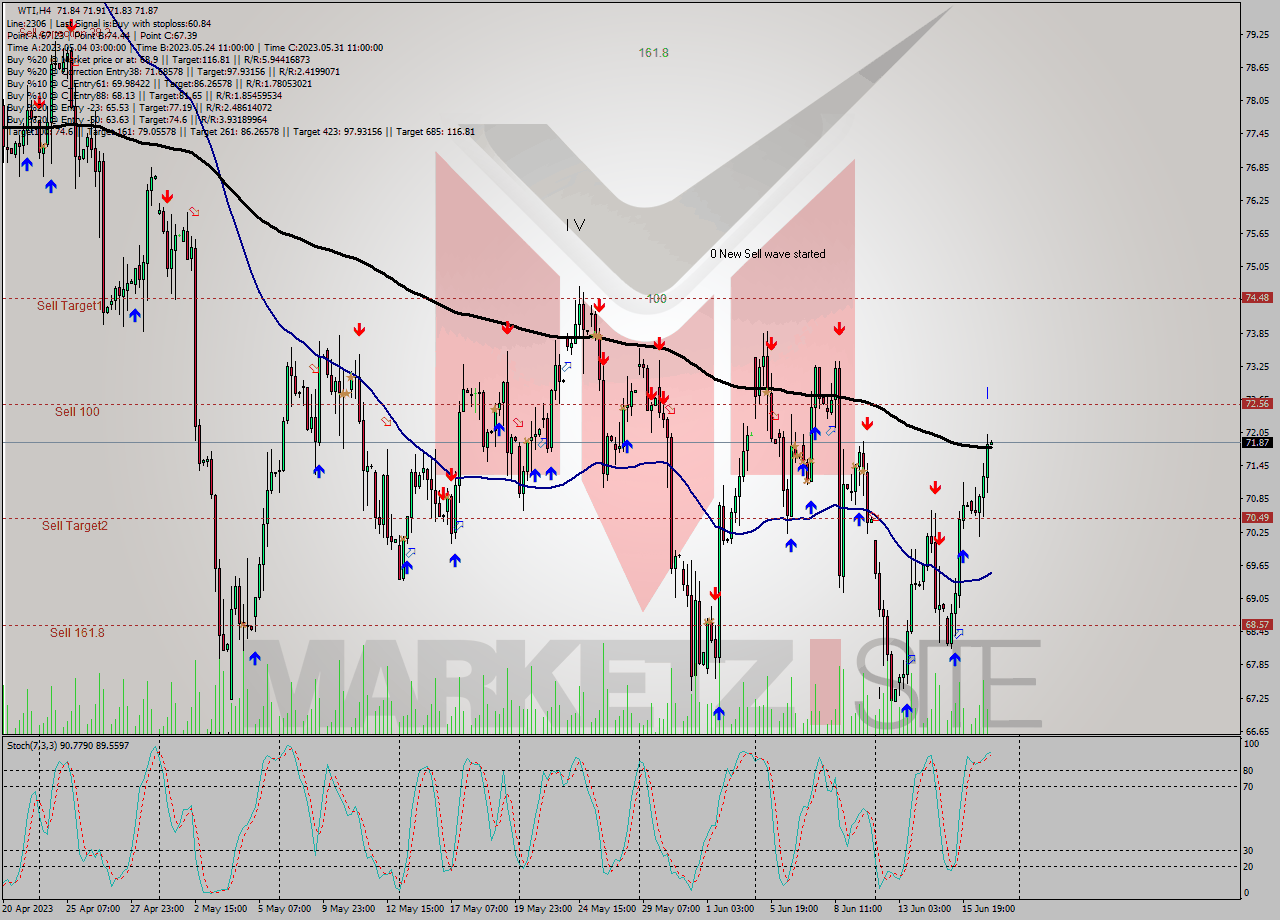
Task: Select the 'Sell Target1' level label
Action: pos(70,305)
